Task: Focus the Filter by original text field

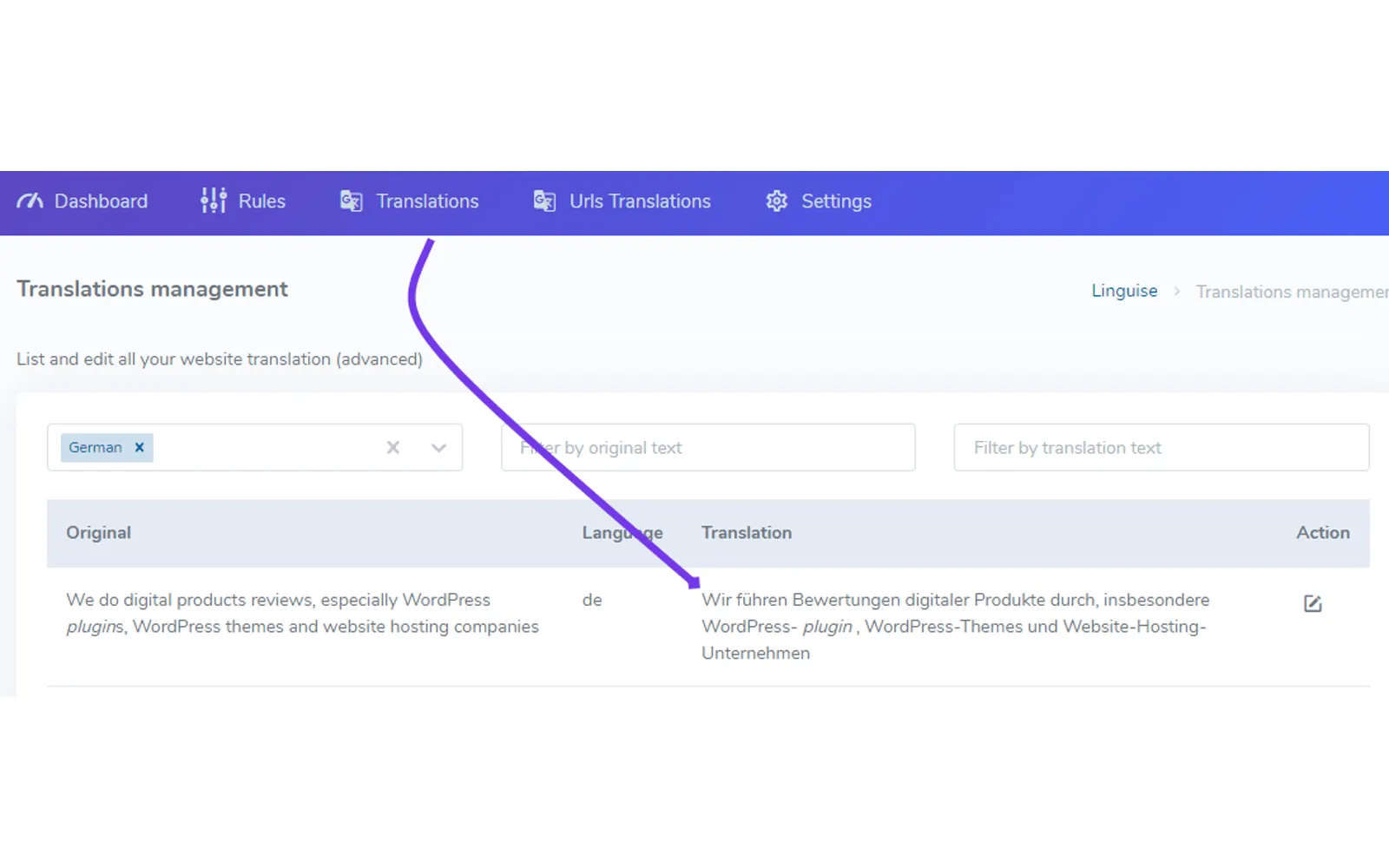Action: pos(708,448)
